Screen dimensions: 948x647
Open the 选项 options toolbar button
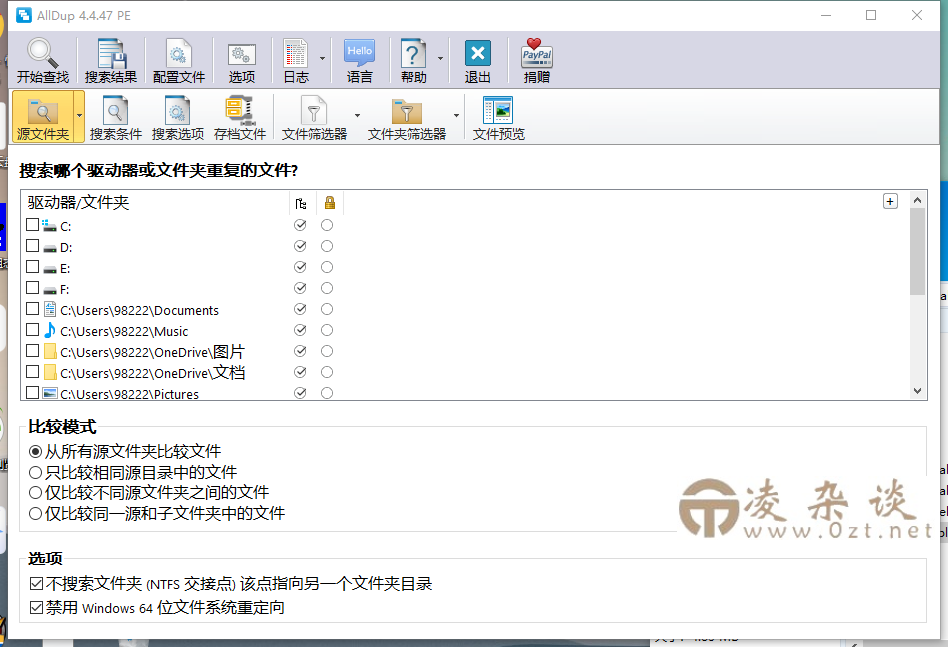241,60
